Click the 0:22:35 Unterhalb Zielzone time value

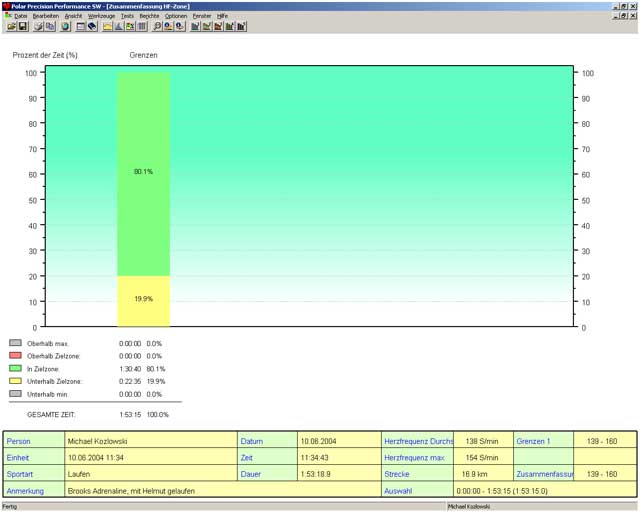click(x=130, y=381)
